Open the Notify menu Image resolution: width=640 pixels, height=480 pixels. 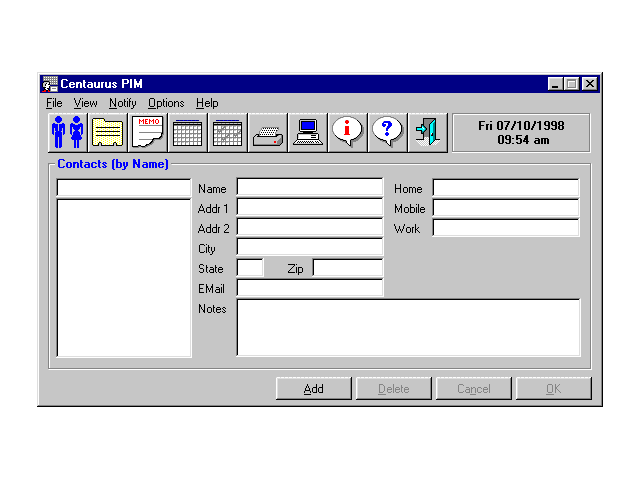click(x=122, y=103)
